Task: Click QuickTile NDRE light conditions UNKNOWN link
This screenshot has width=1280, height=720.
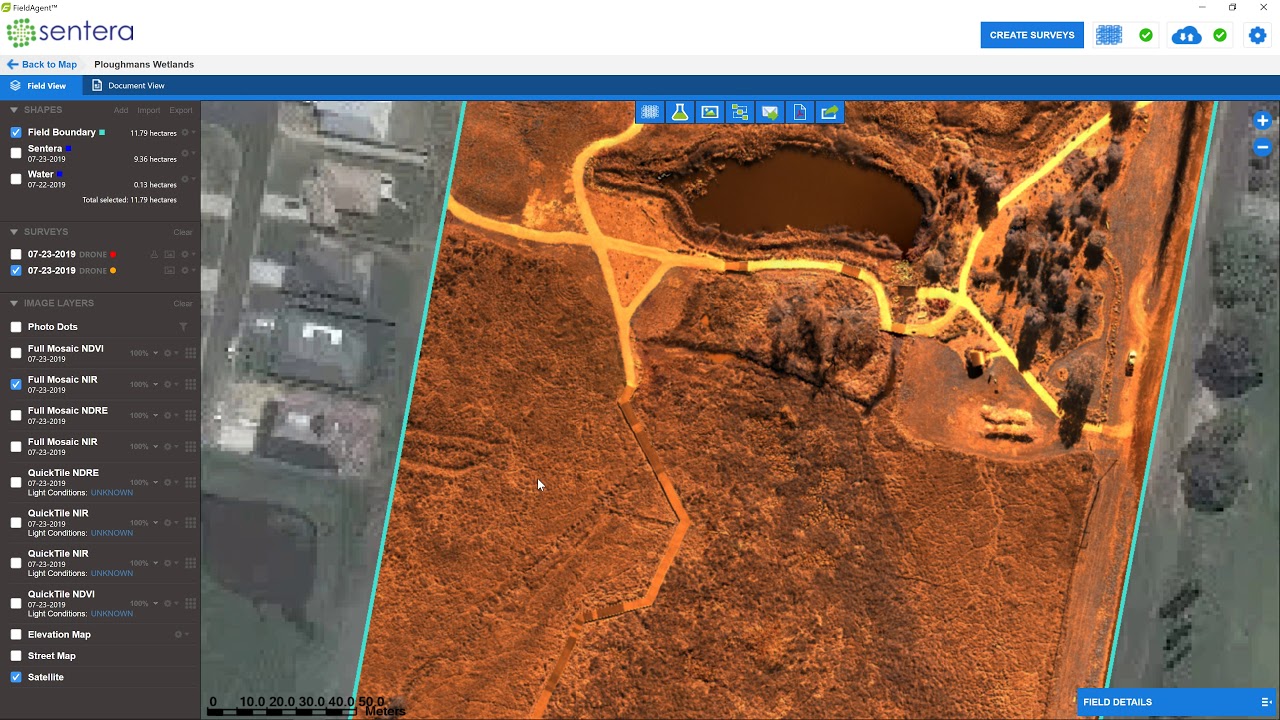Action: pos(112,493)
